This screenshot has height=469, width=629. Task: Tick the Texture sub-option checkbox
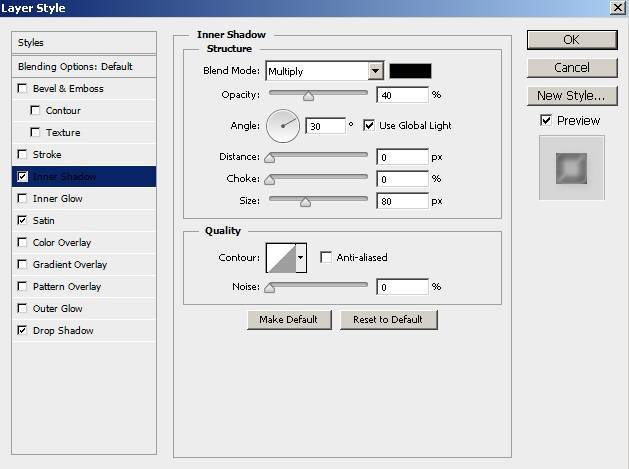coord(35,132)
